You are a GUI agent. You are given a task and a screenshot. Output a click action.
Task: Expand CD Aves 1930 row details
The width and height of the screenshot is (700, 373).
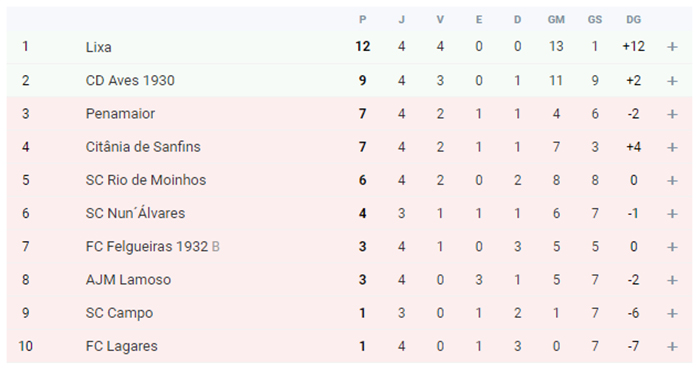point(672,81)
